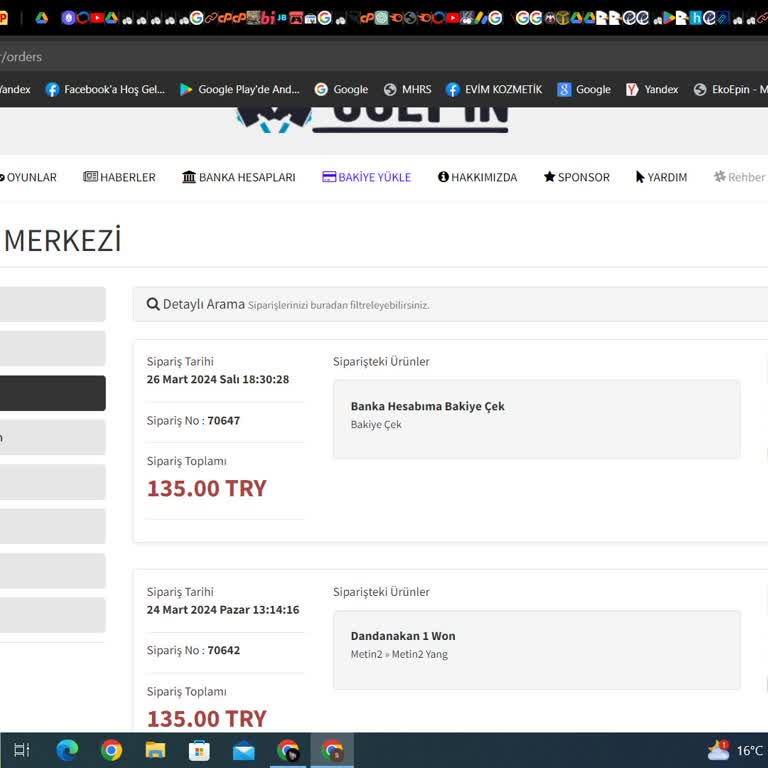Open the EVİM KOZMETİK bookmark
Image resolution: width=768 pixels, height=768 pixels.
pyautogui.click(x=494, y=90)
